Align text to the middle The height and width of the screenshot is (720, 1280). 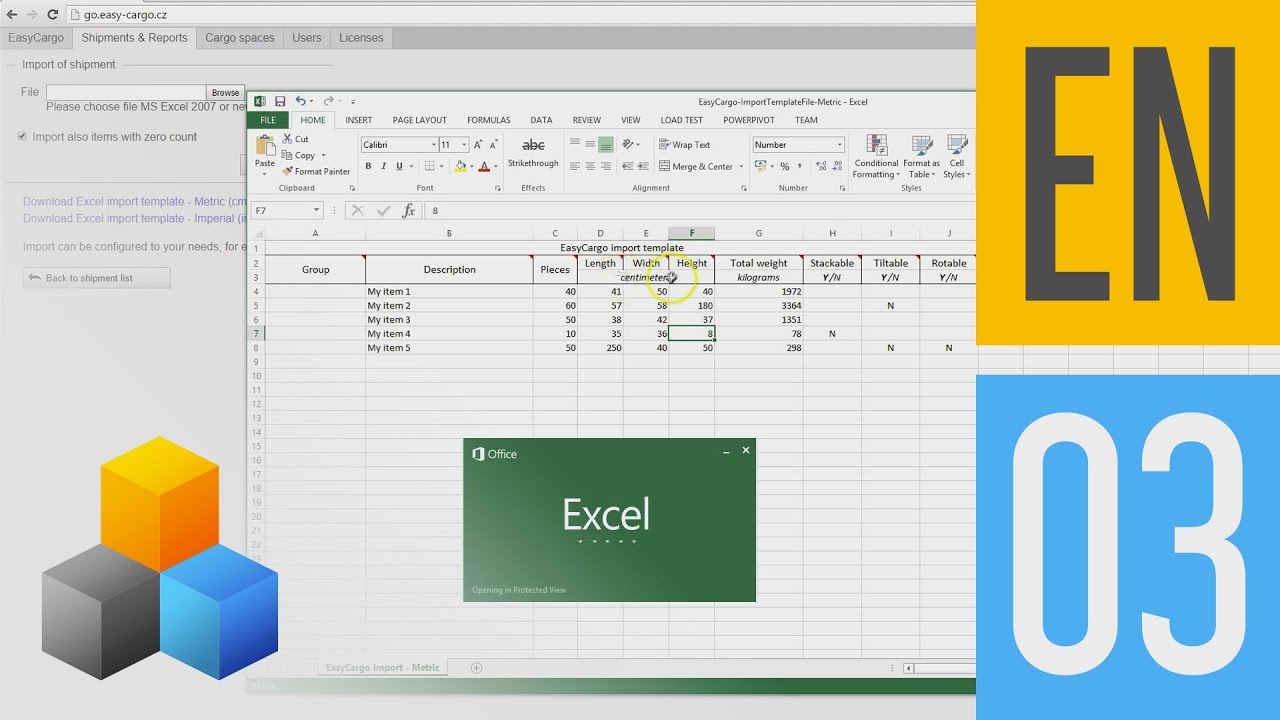(x=590, y=145)
